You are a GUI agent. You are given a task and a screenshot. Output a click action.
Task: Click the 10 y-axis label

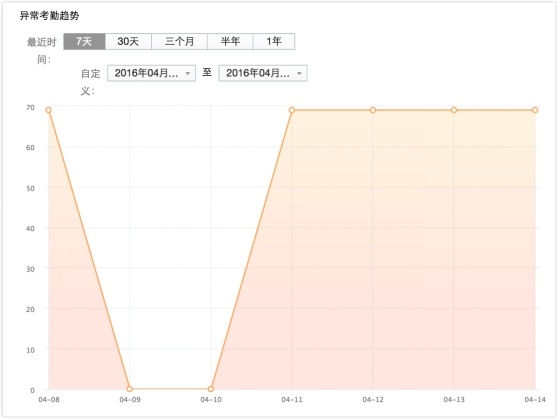point(30,350)
